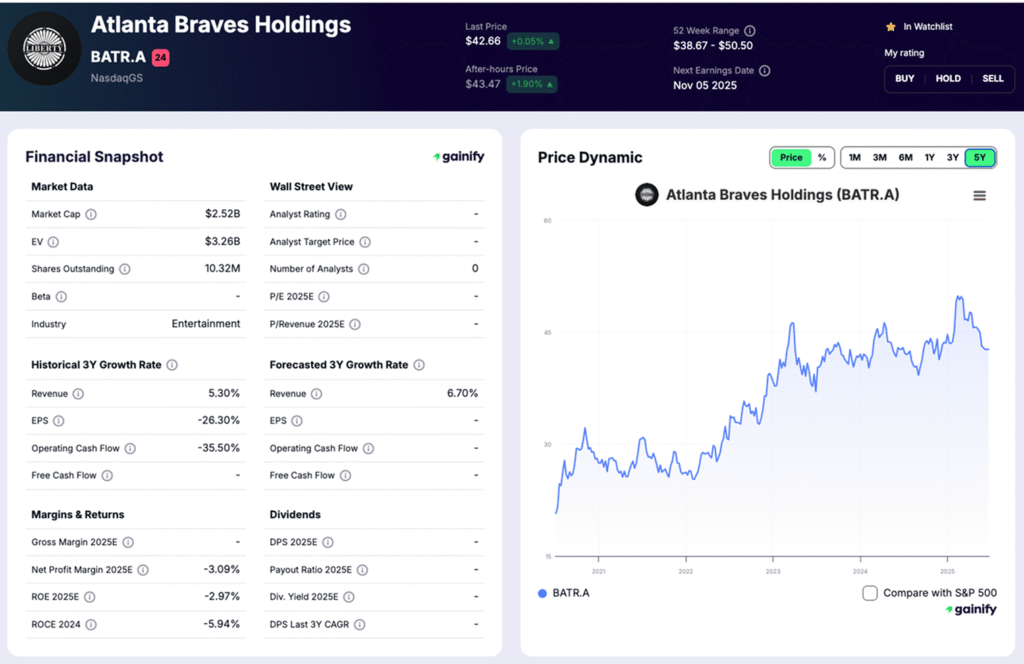Select the 3Y time range tab
This screenshot has width=1024, height=664.
click(955, 157)
